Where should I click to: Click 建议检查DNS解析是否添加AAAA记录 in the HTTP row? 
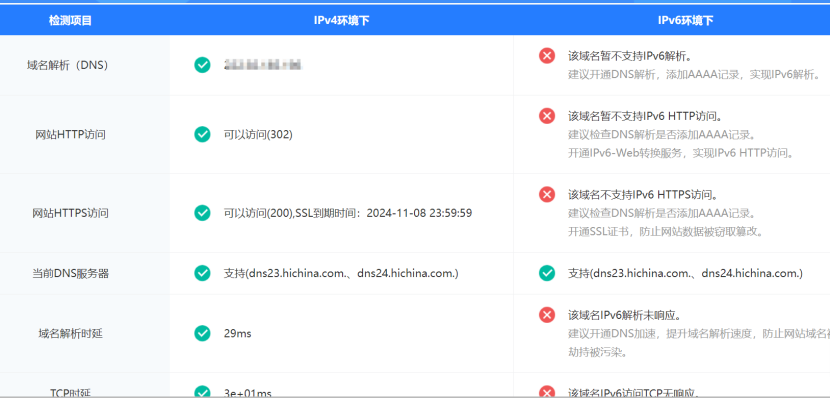click(x=662, y=134)
